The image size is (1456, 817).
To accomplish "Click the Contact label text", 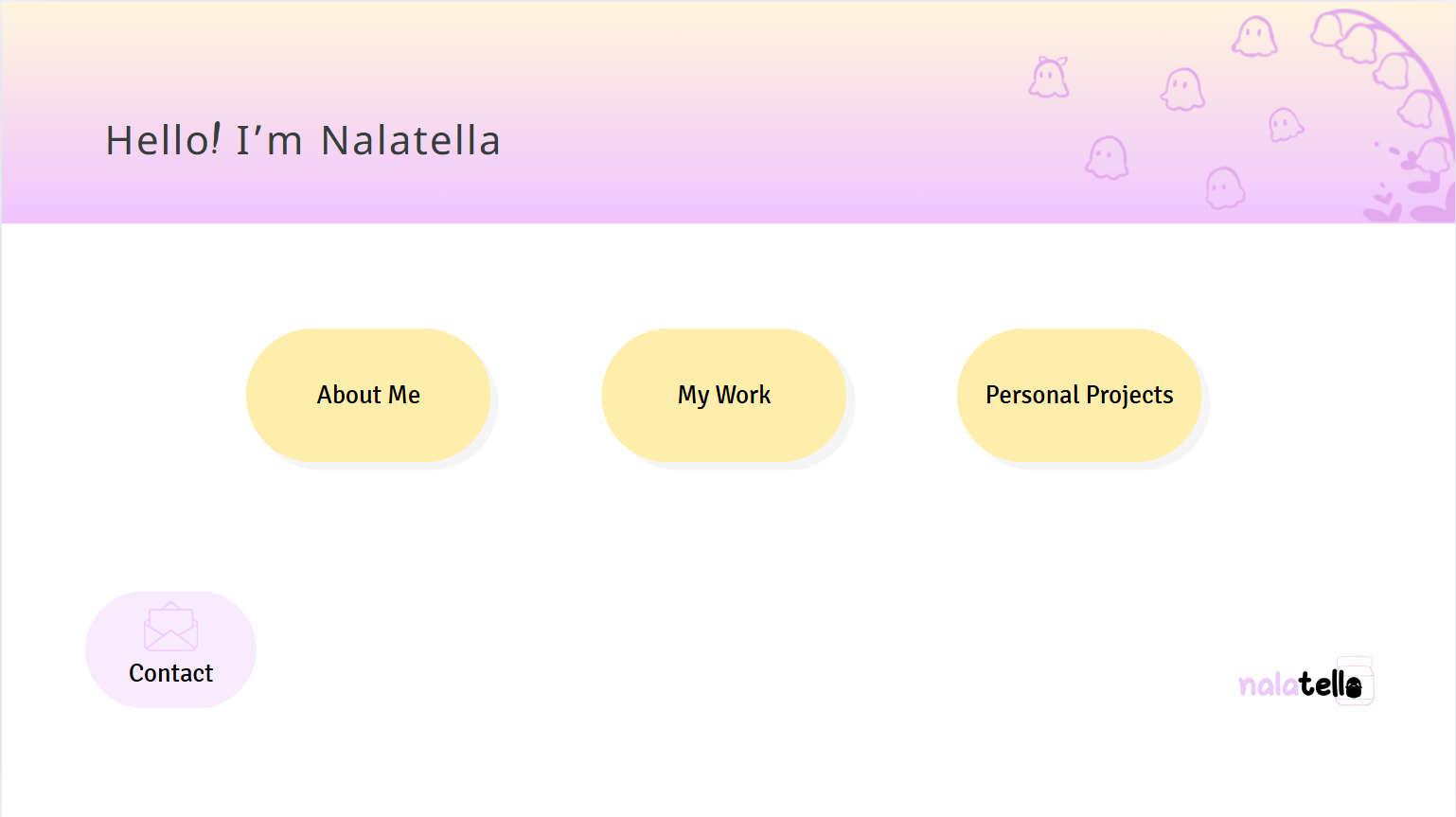I will coord(171,673).
